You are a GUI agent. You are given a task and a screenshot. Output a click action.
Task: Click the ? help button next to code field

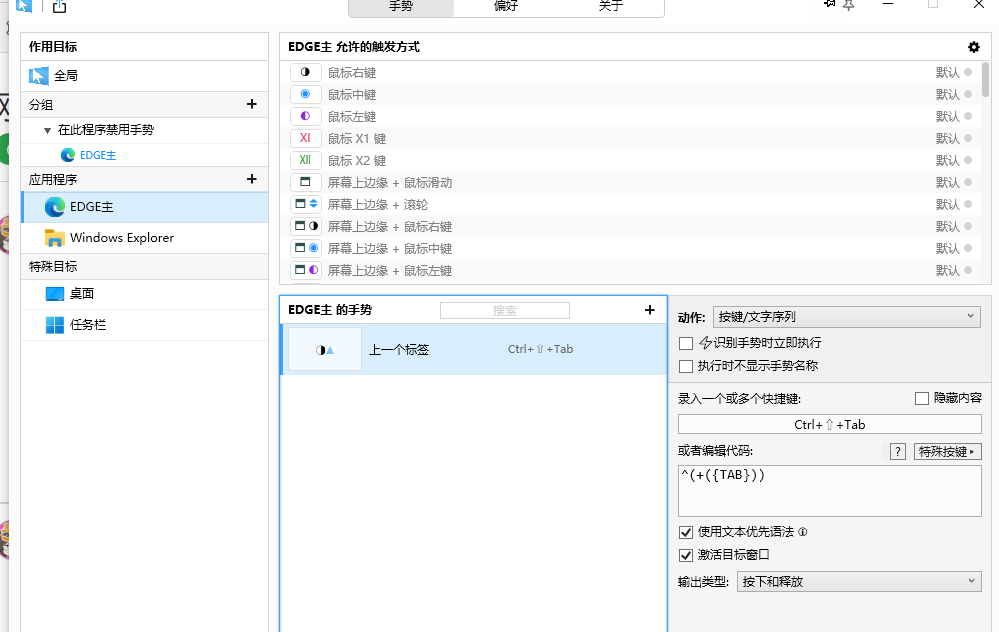pos(897,451)
